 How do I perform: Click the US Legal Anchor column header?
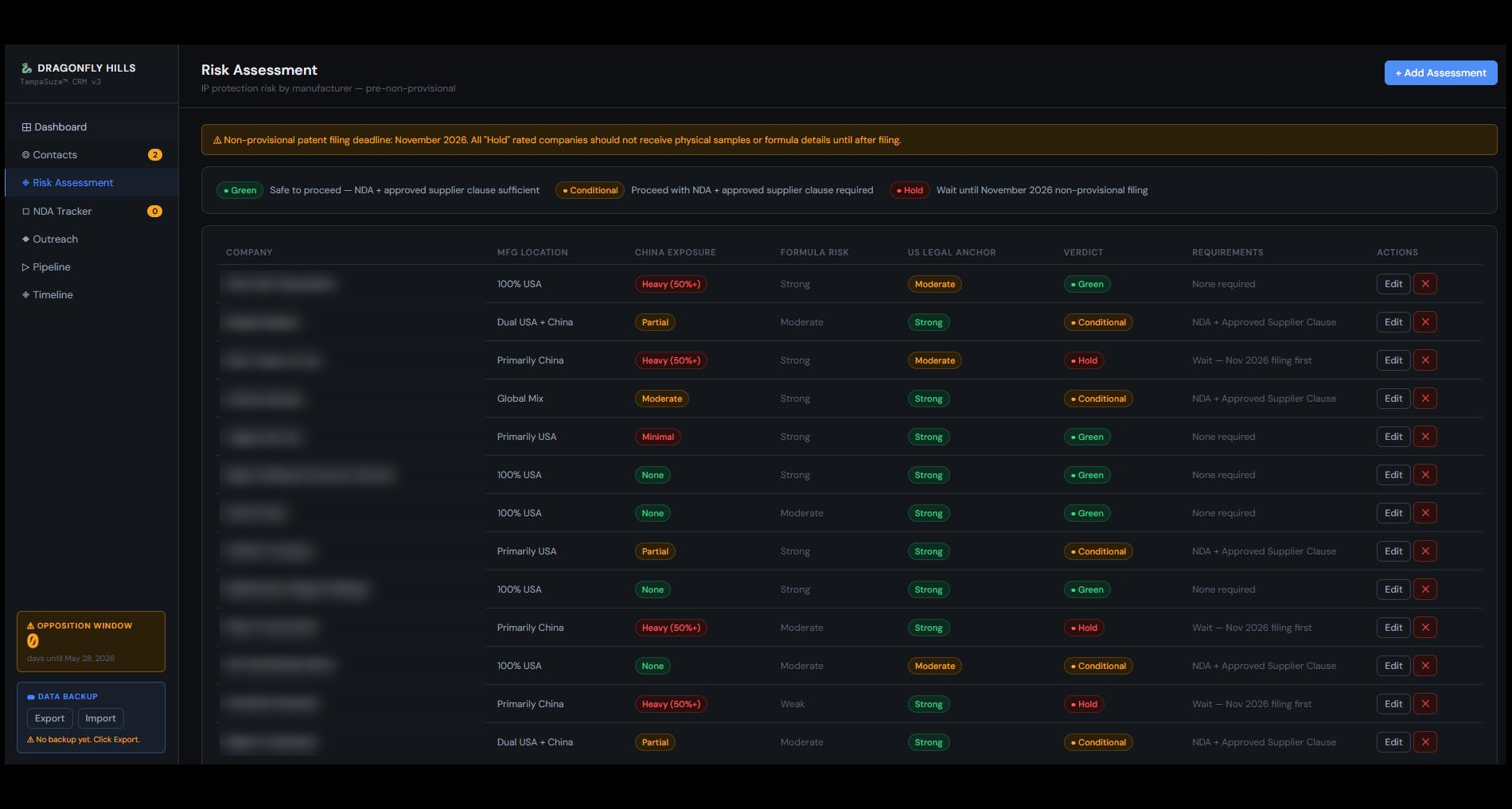952,252
